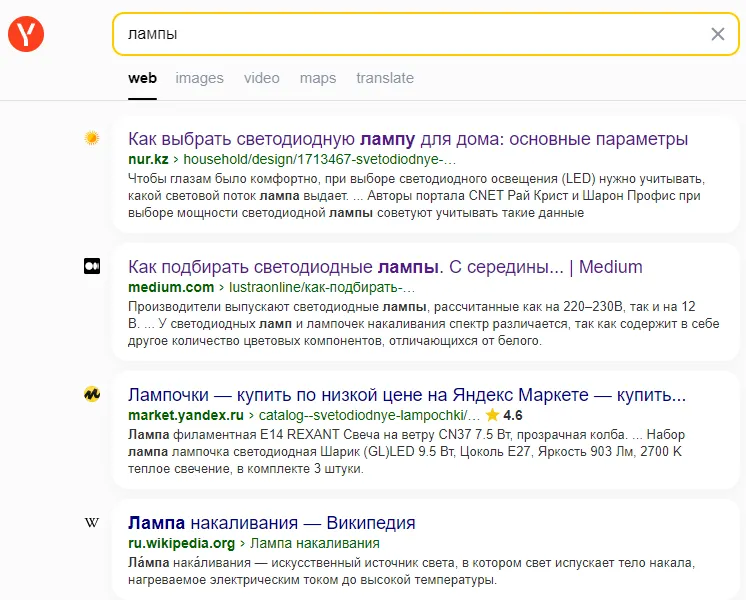Open 'Лампочки — купить по низкой цене' result
This screenshot has height=600, width=746.
tap(407, 394)
